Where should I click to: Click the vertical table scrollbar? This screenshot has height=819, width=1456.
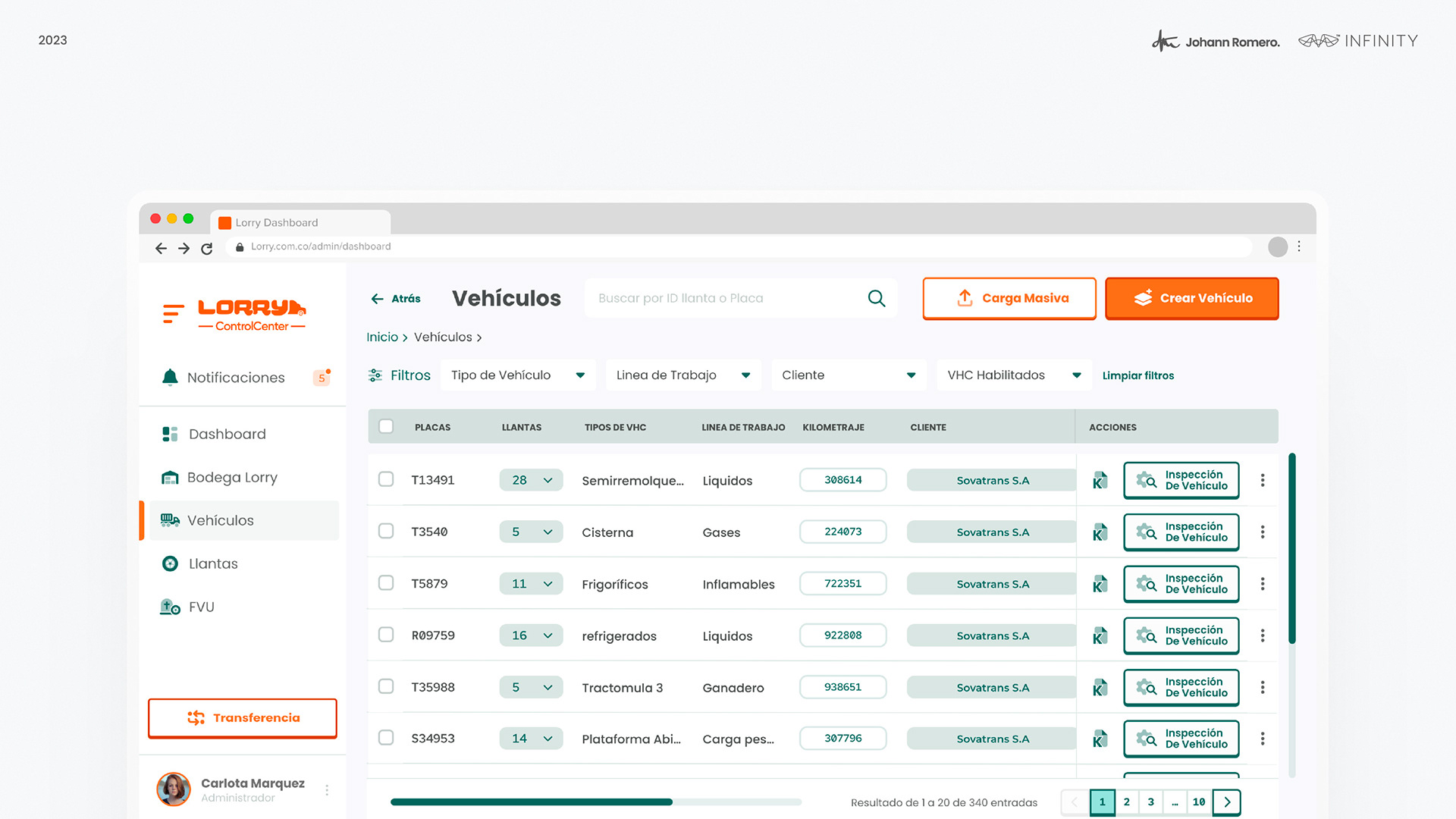tap(1292, 548)
